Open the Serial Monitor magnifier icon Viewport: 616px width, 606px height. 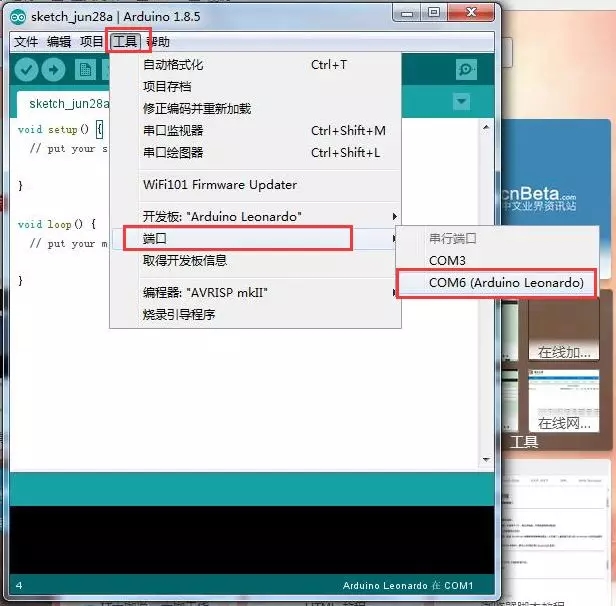coord(466,70)
